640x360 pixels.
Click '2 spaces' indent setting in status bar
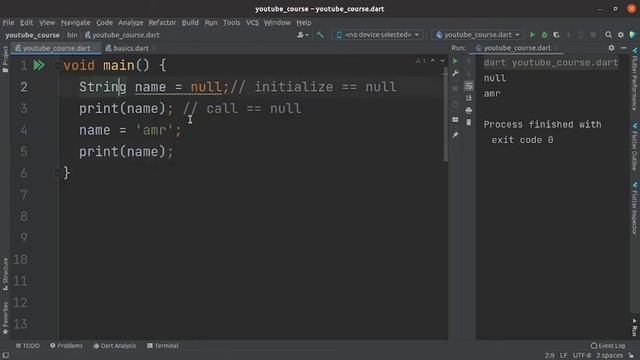609,356
